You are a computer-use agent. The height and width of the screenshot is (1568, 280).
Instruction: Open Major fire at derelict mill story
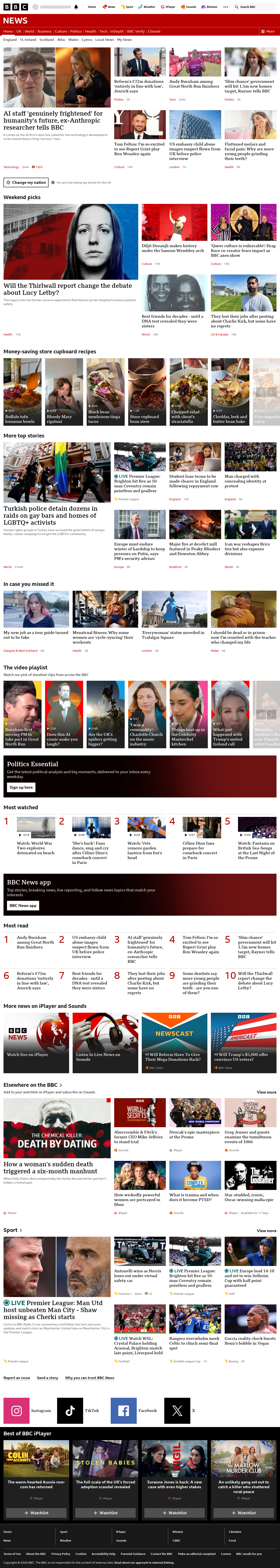[x=195, y=549]
